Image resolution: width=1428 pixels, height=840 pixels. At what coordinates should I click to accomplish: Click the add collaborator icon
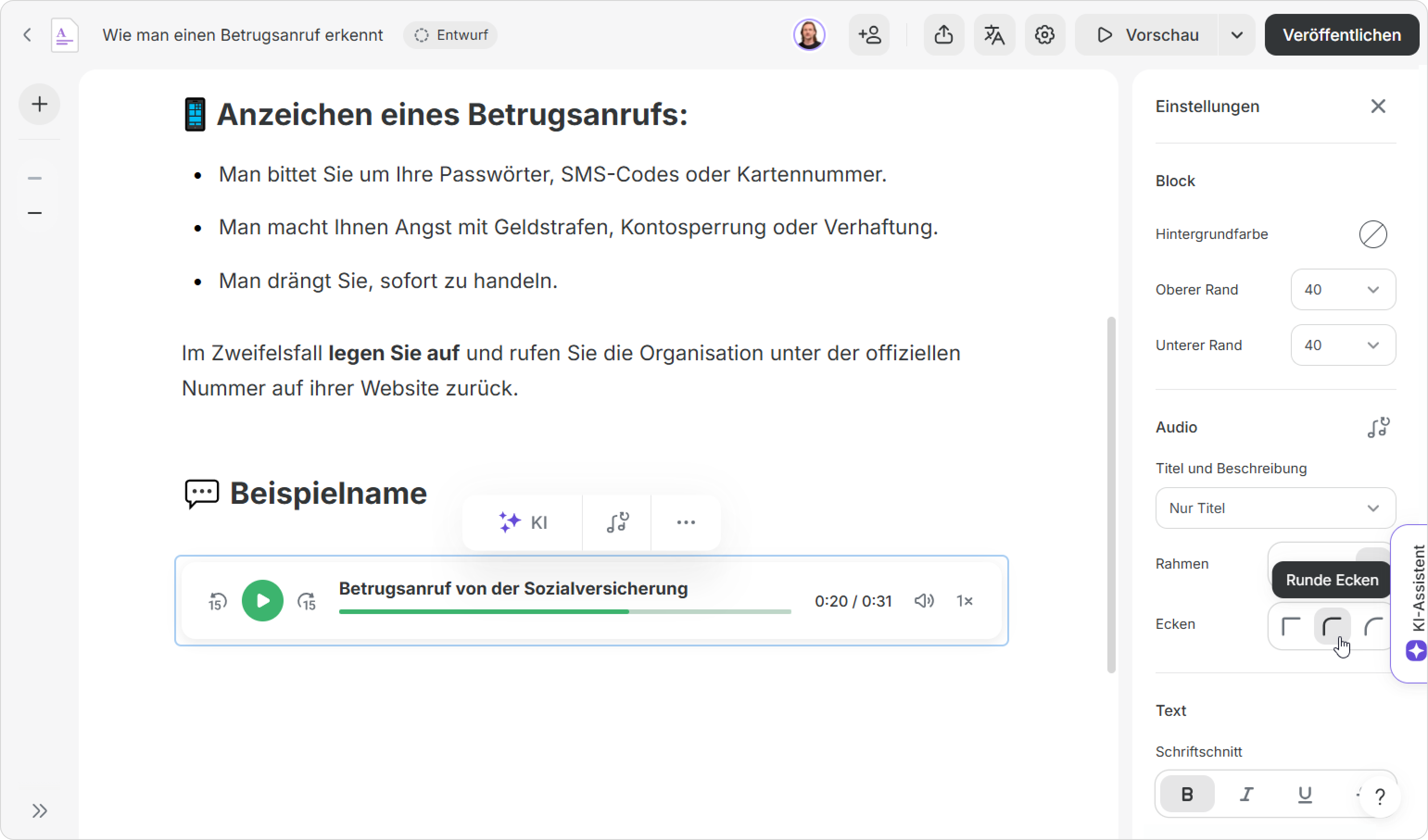click(x=869, y=35)
